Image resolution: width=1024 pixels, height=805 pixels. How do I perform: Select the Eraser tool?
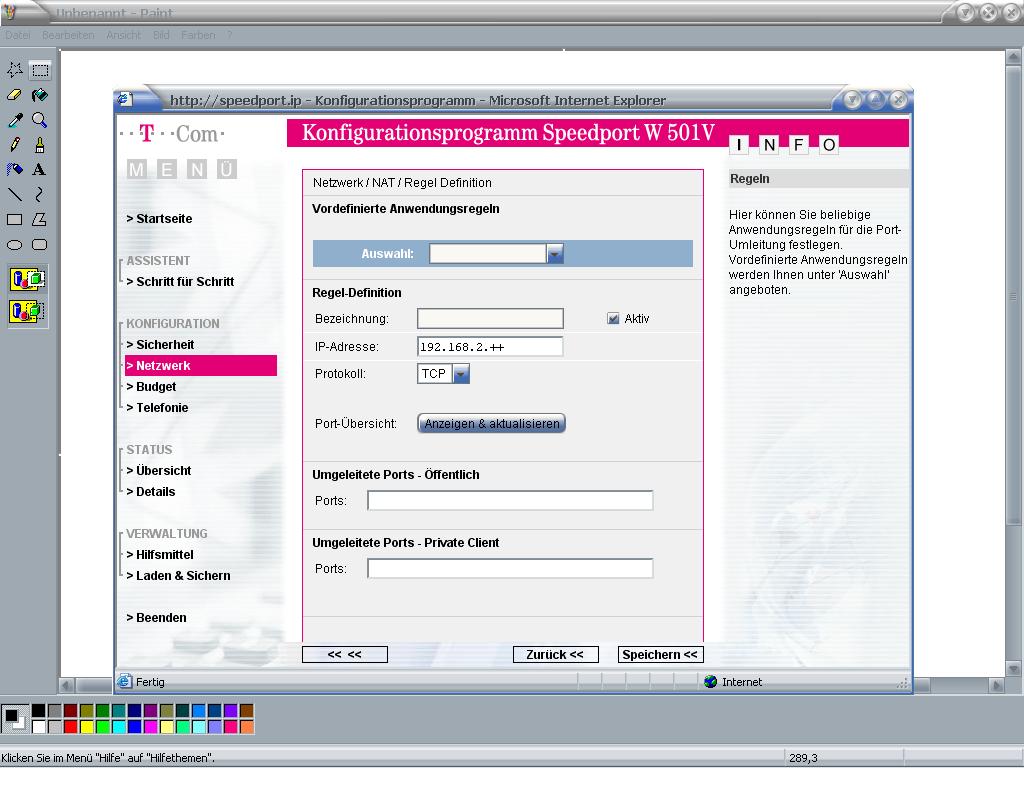point(15,95)
